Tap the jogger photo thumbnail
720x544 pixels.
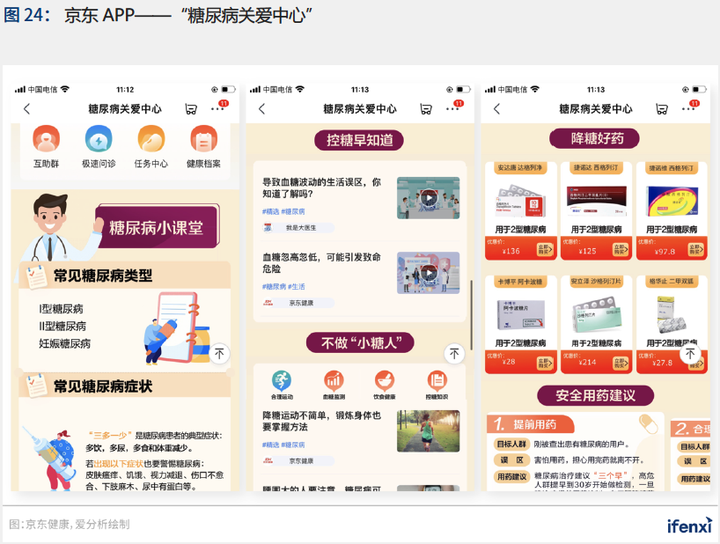[428, 431]
